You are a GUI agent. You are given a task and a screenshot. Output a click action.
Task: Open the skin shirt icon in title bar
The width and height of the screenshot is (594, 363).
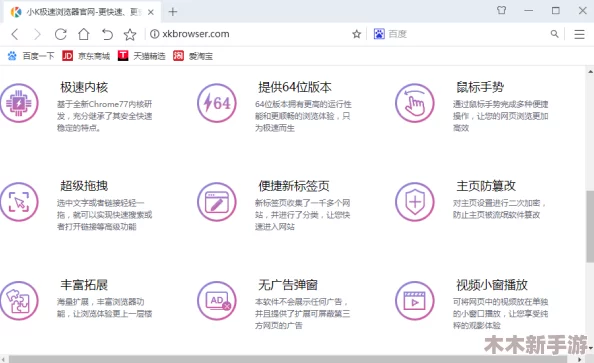(502, 10)
